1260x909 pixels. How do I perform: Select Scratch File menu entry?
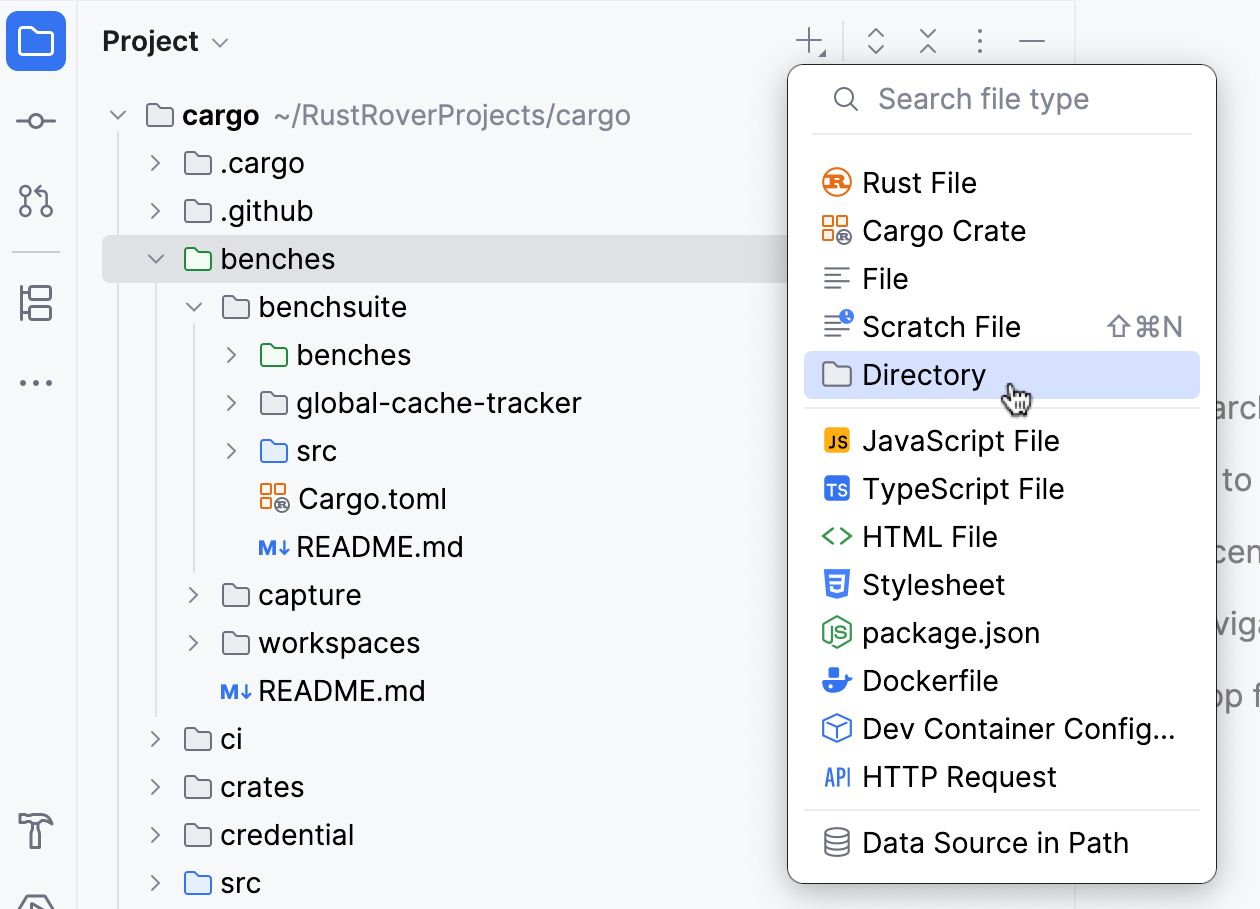click(x=940, y=326)
